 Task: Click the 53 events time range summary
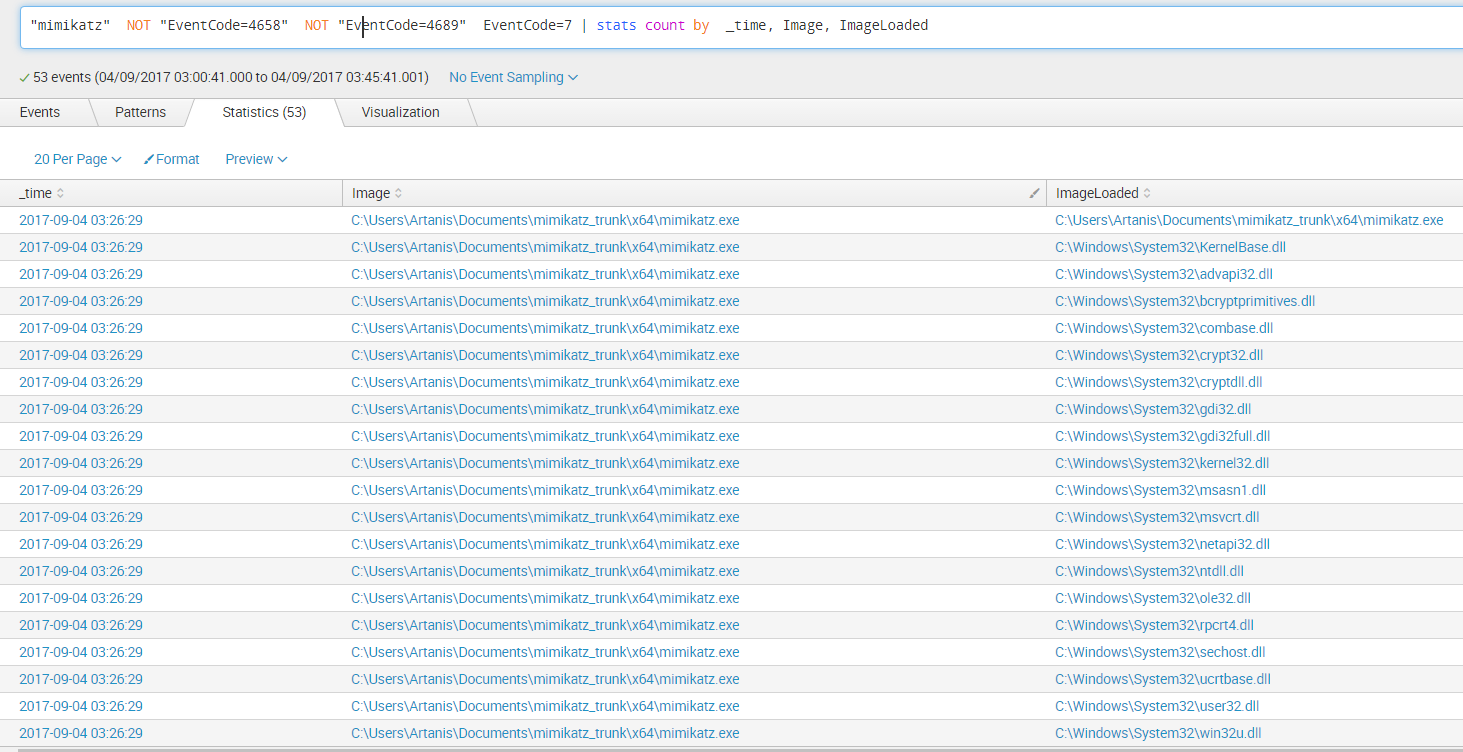231,77
